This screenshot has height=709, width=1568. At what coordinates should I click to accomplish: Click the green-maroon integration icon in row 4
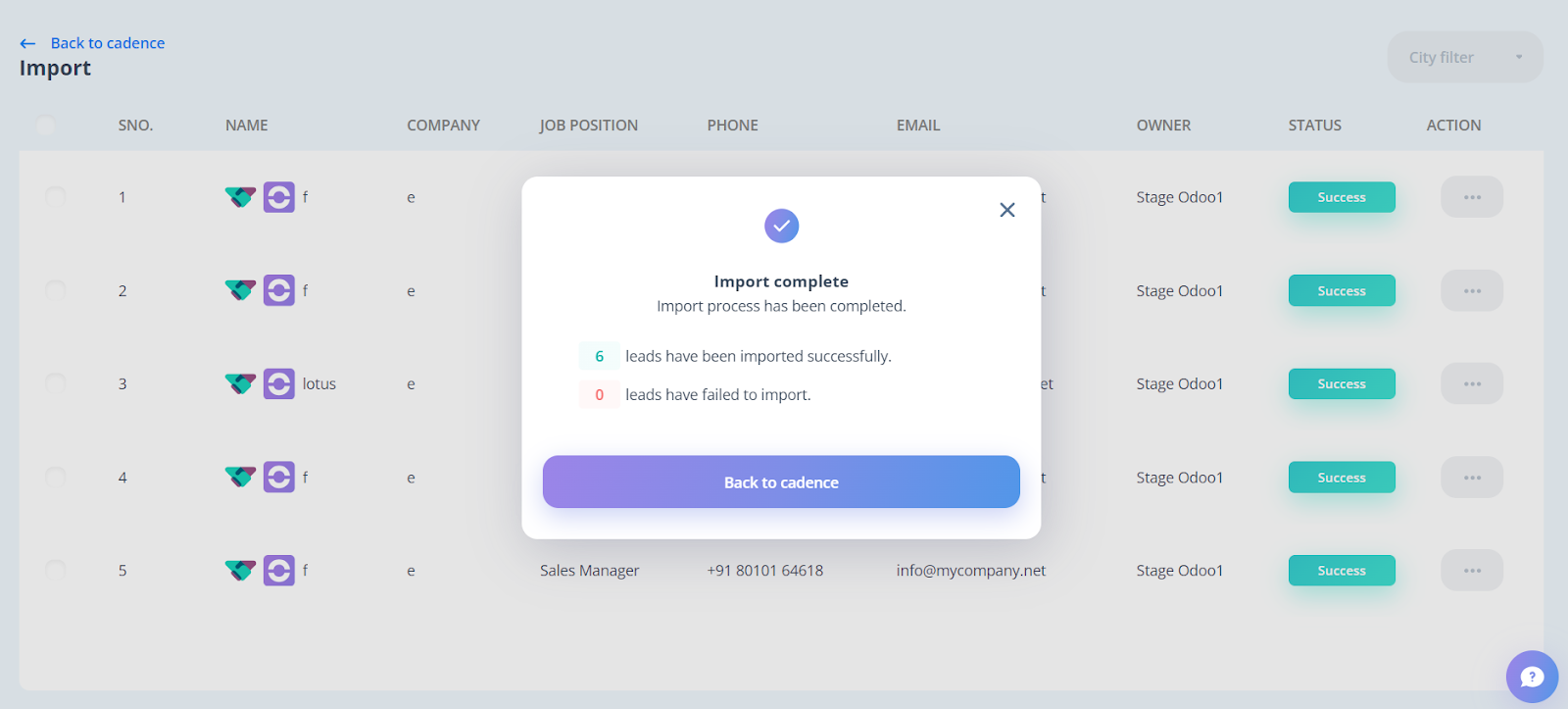point(240,477)
